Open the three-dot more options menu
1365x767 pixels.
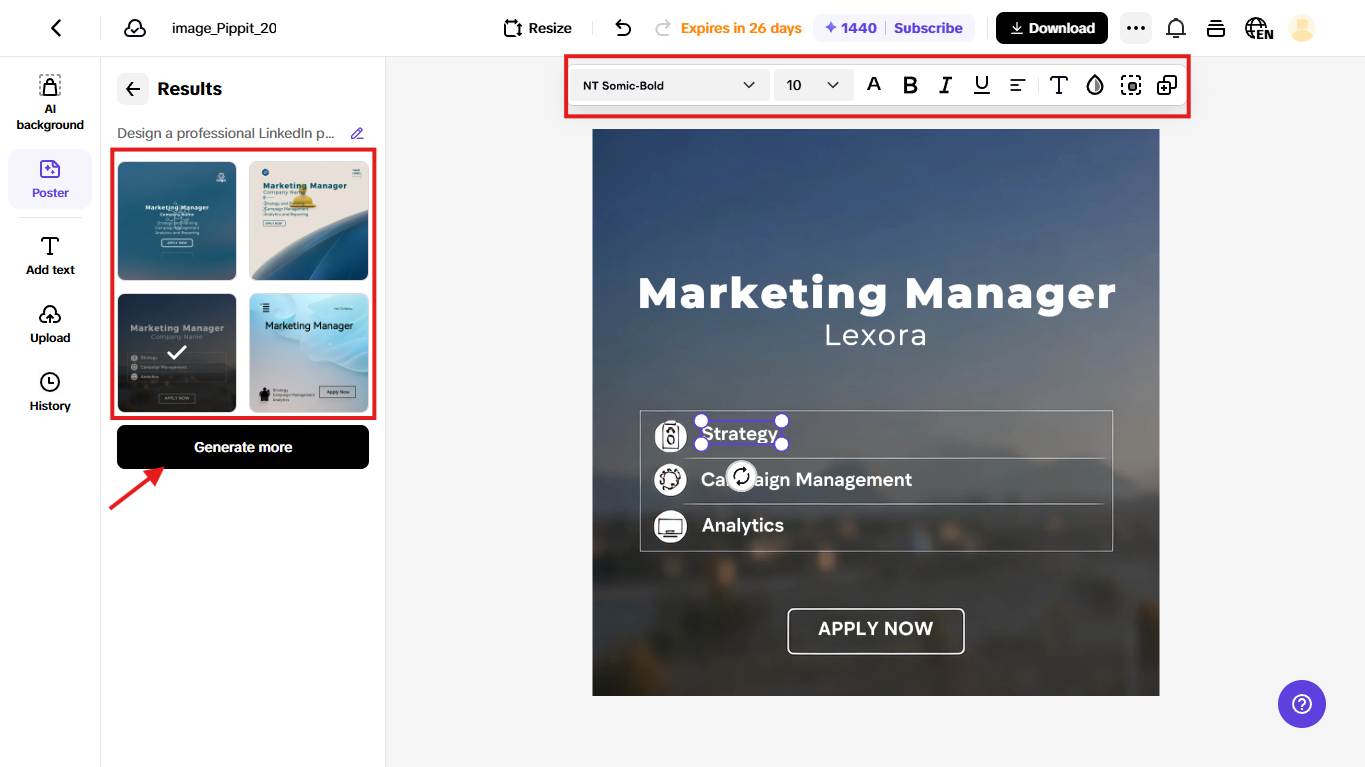coord(1135,28)
